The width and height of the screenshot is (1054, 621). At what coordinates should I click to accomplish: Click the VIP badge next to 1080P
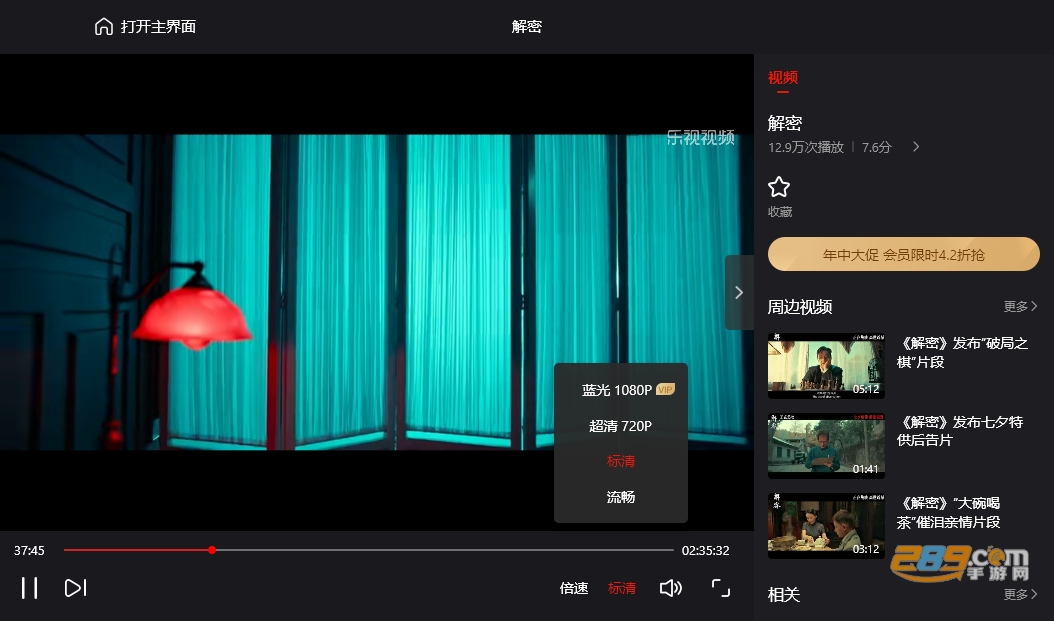tap(665, 389)
